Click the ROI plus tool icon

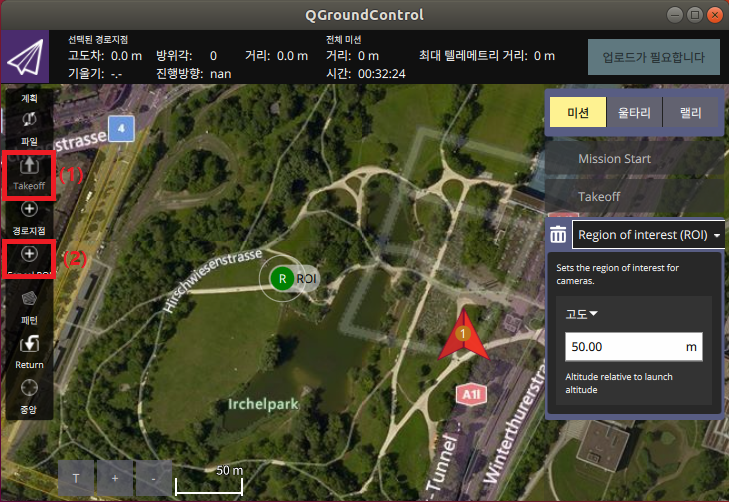tap(29, 254)
